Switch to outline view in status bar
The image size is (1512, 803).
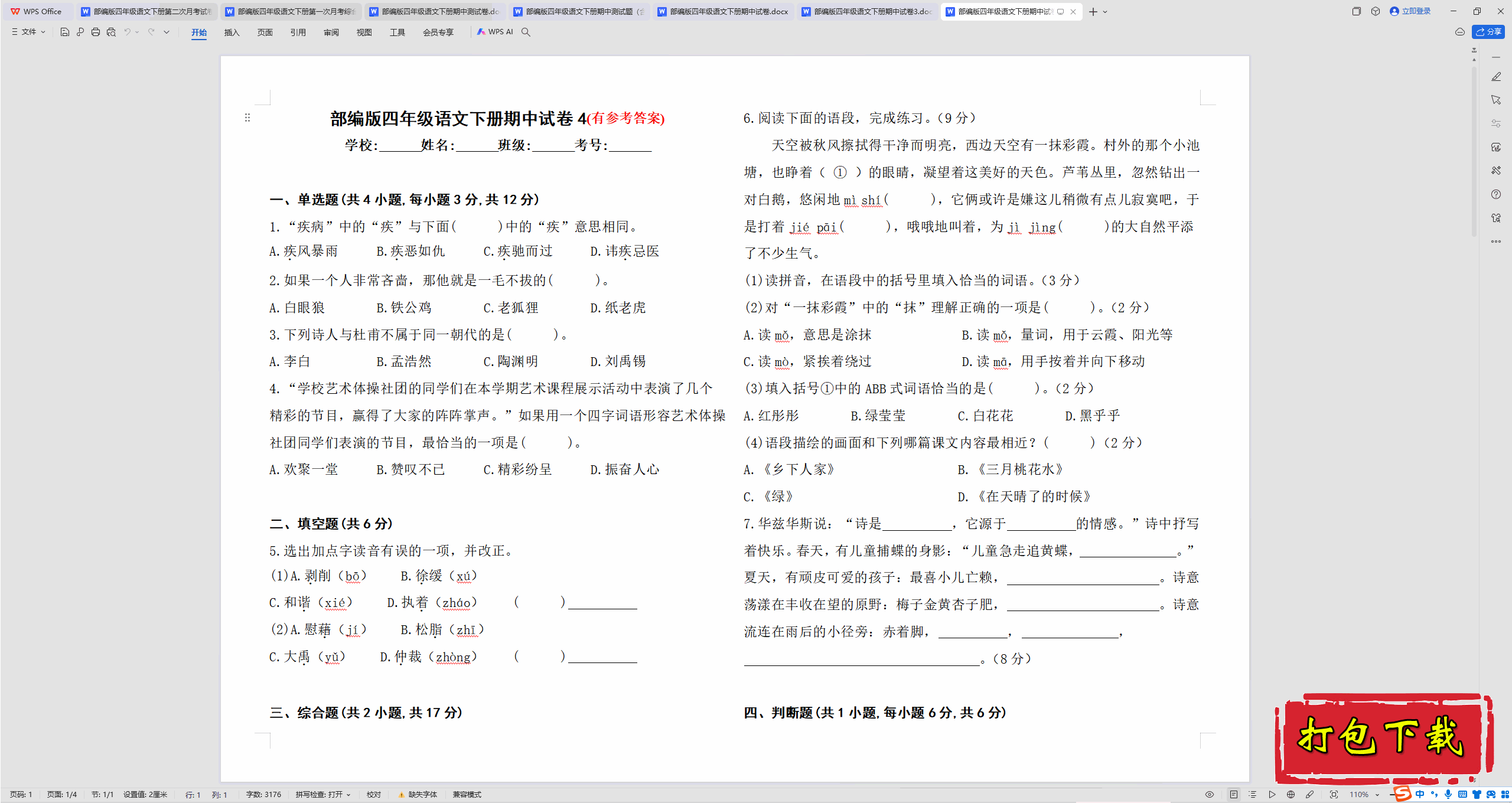pyautogui.click(x=1253, y=795)
